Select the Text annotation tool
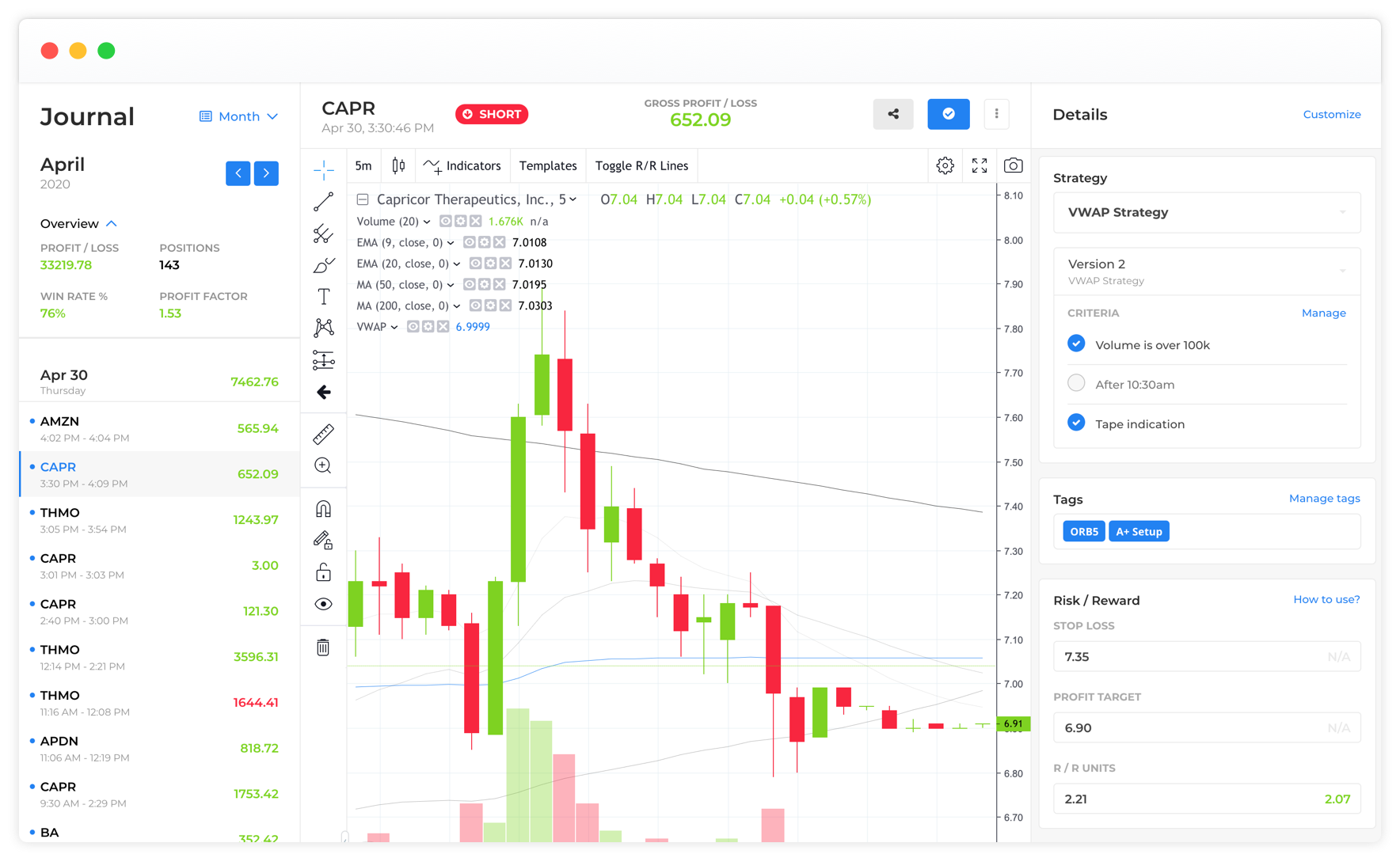1400x858 pixels. point(324,297)
